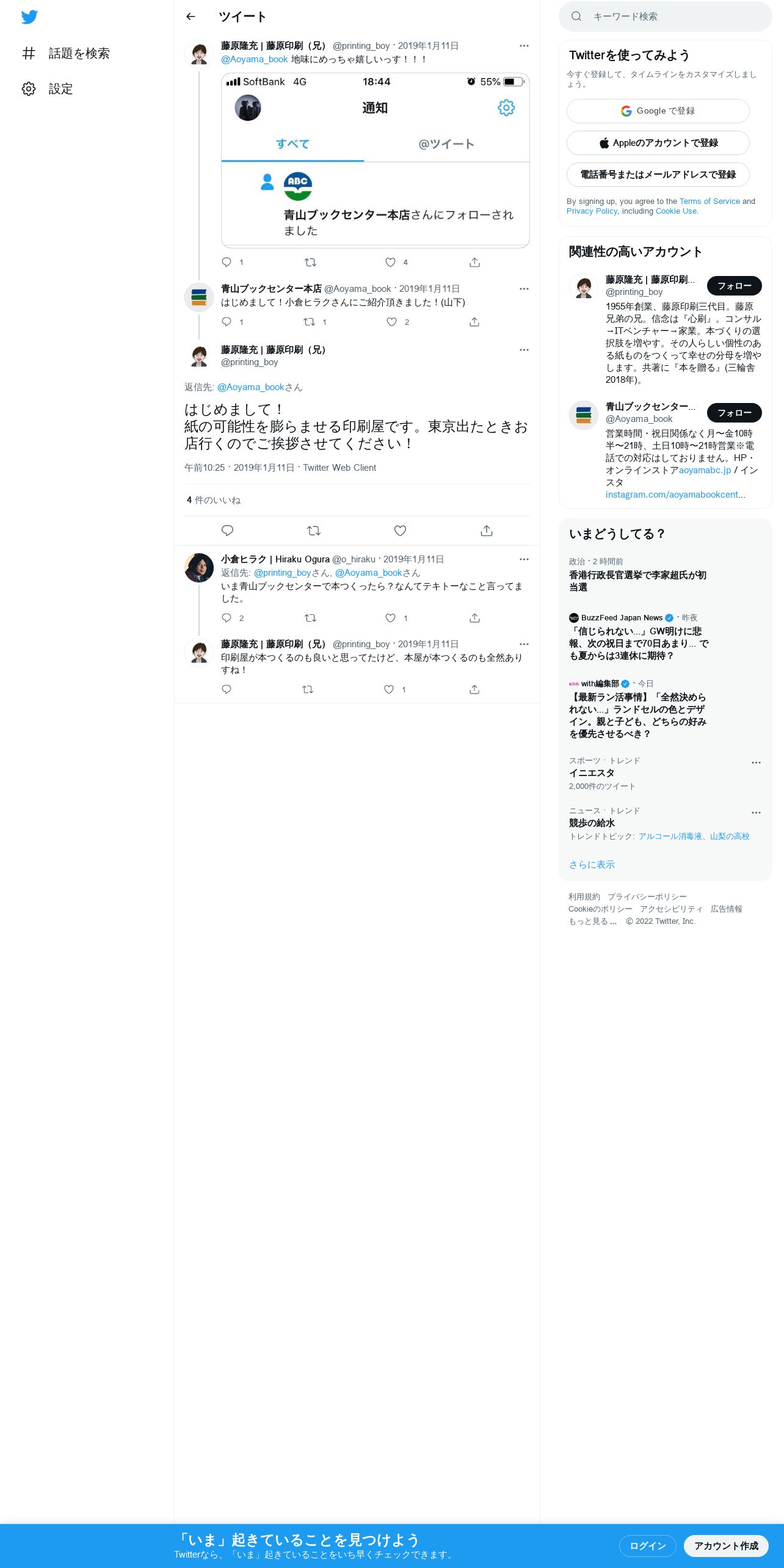Like the main 紙の可能性 tweet
The height and width of the screenshot is (1568, 784).
click(400, 531)
